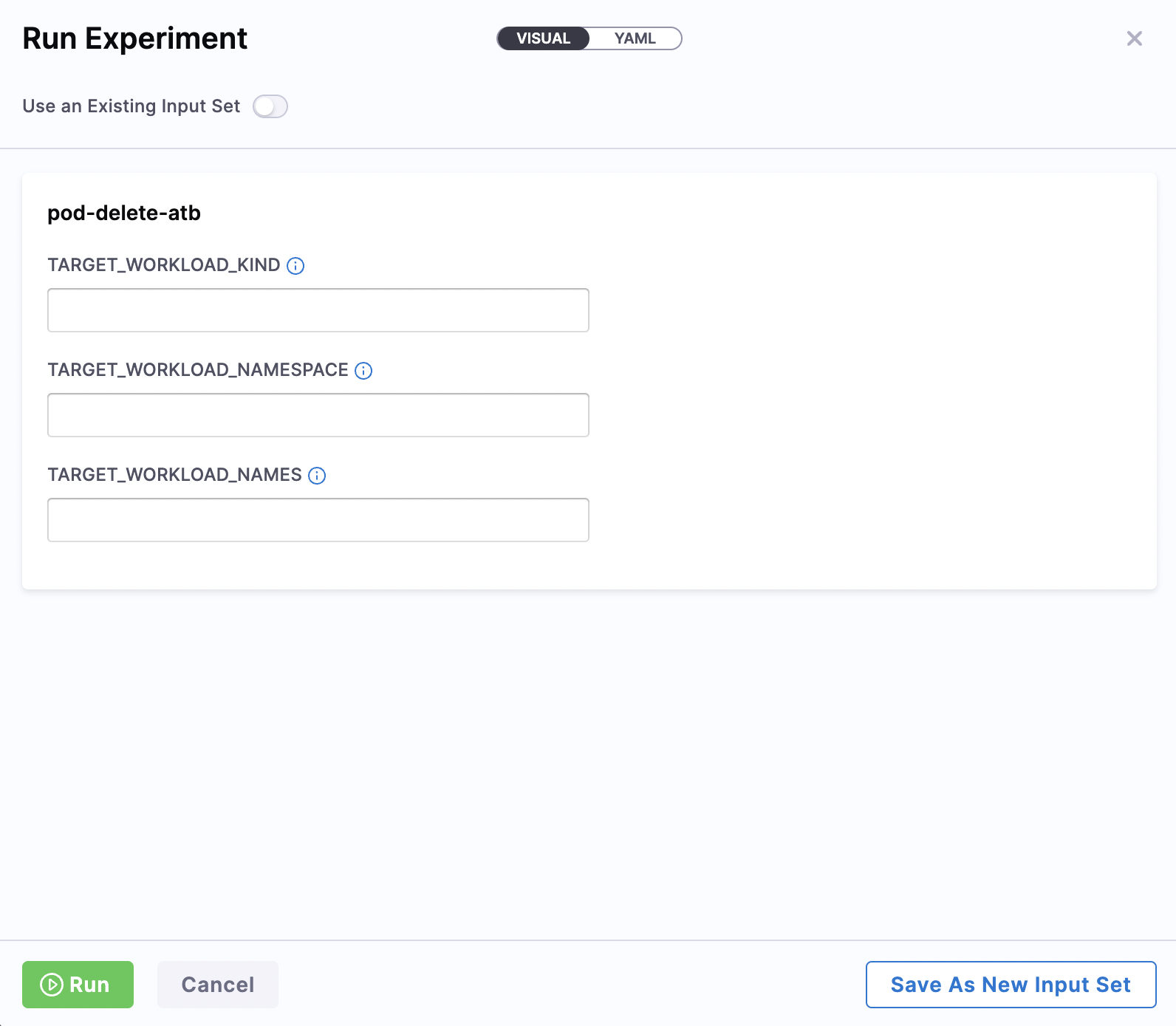Select the VISUAL view tab
This screenshot has width=1176, height=1026.
click(543, 38)
